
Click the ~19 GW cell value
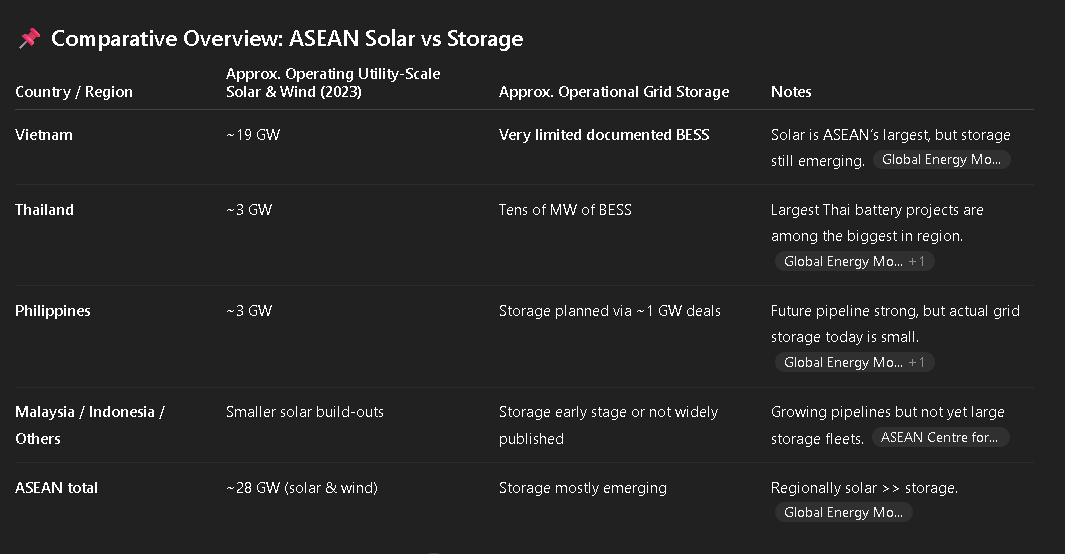tap(253, 135)
